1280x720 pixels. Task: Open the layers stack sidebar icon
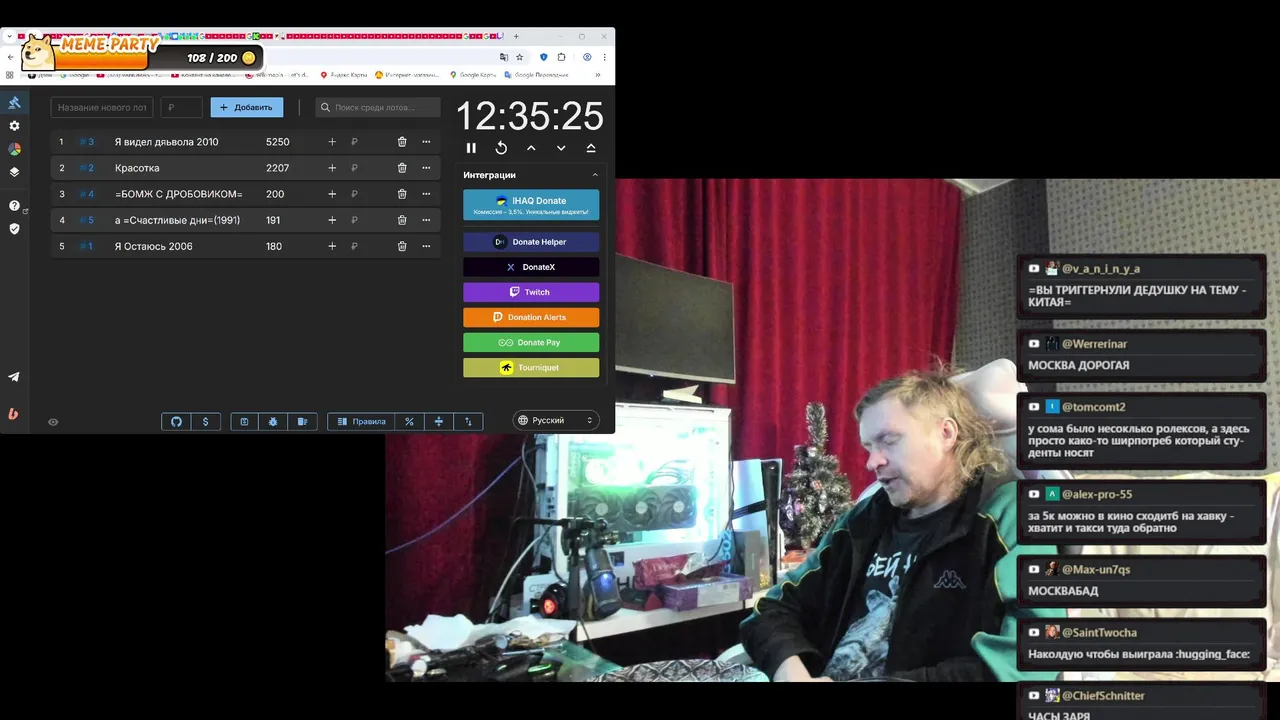(x=14, y=172)
